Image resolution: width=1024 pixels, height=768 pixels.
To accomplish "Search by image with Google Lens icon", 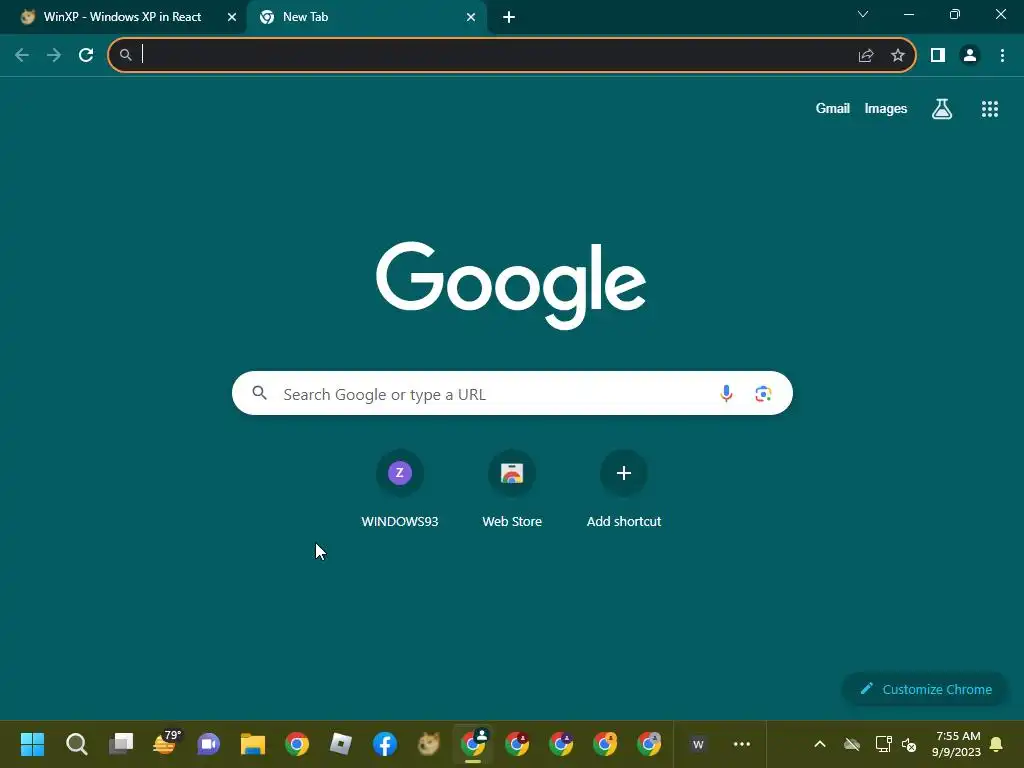I will pyautogui.click(x=763, y=394).
